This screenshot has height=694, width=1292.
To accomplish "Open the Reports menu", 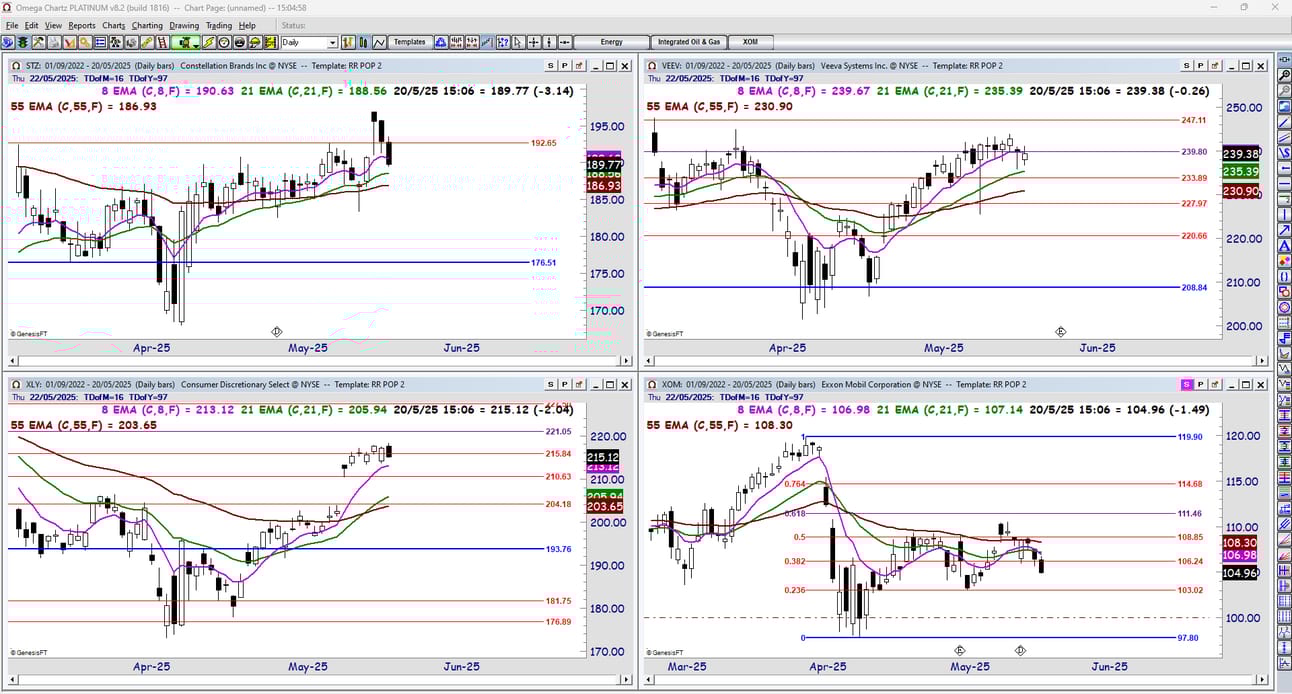I will click(82, 25).
